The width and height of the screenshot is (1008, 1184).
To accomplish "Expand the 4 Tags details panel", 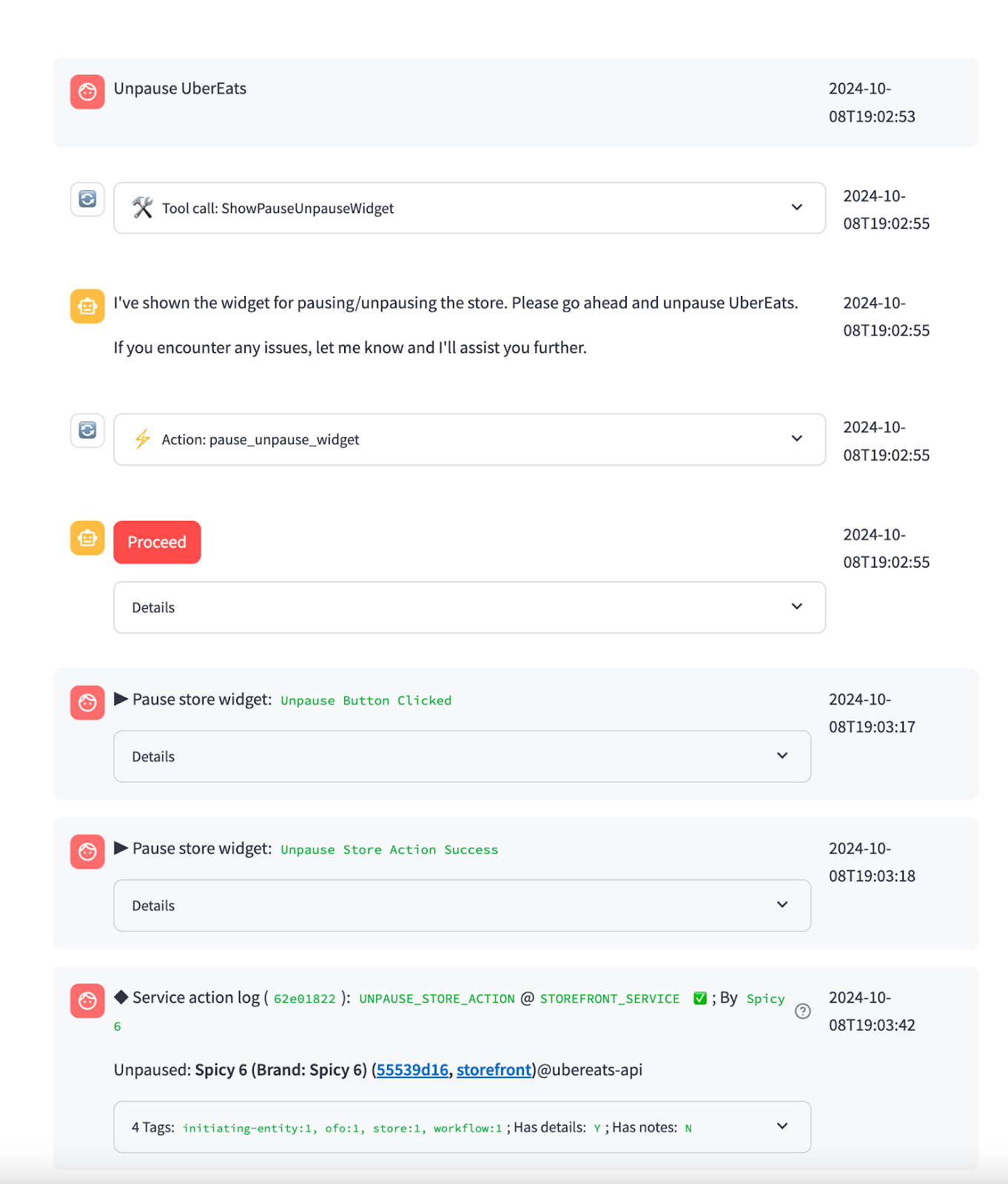I will coord(462,1127).
